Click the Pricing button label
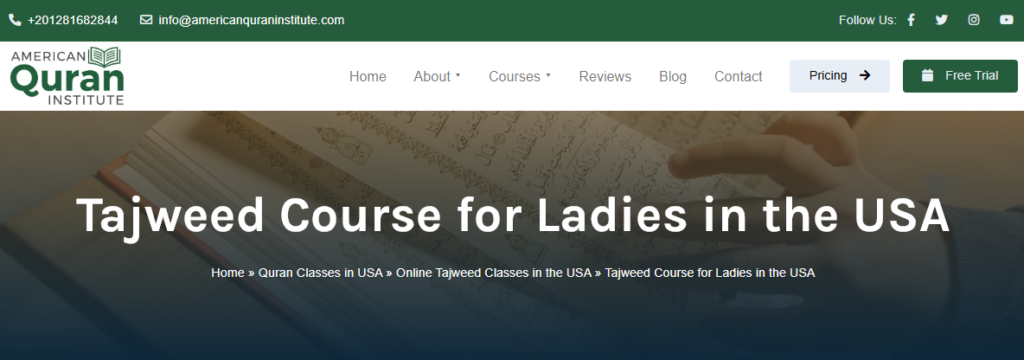The width and height of the screenshot is (1024, 360). click(828, 76)
